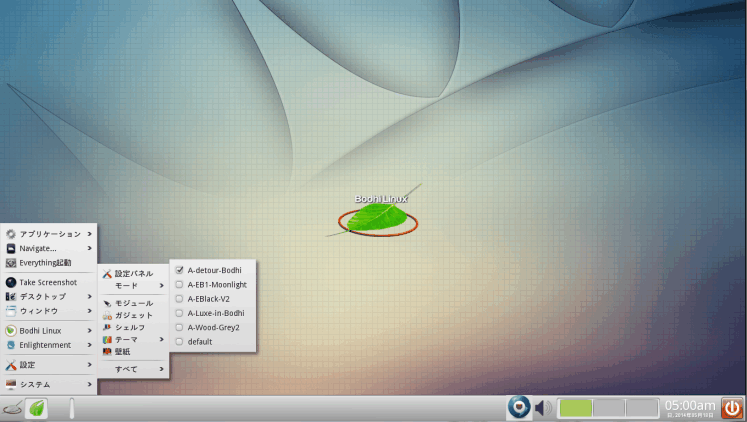
Task: Click the Bodhi Linux desktop leaf logo
Action: 378,218
